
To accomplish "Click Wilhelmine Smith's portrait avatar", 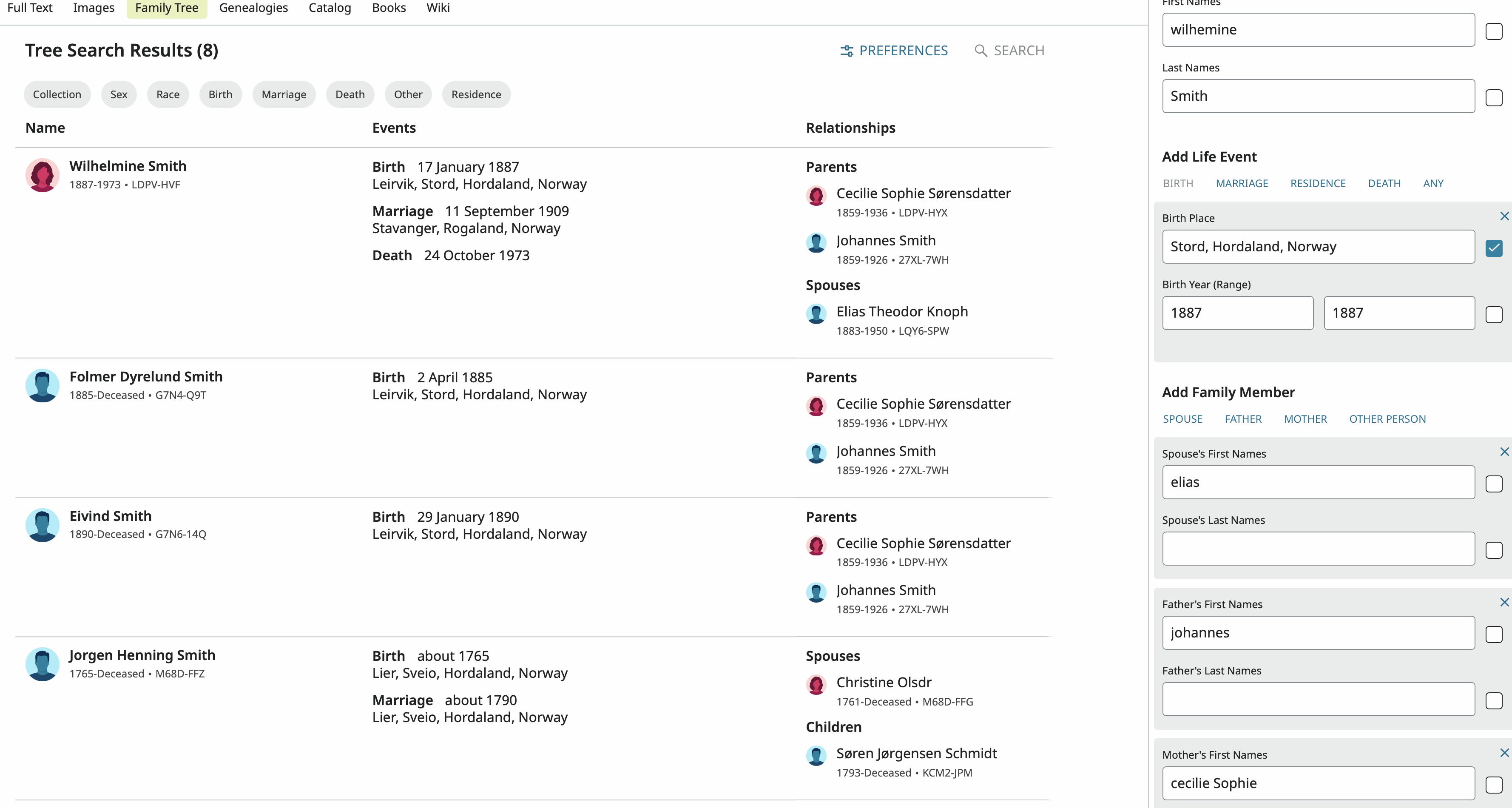I will tap(42, 175).
